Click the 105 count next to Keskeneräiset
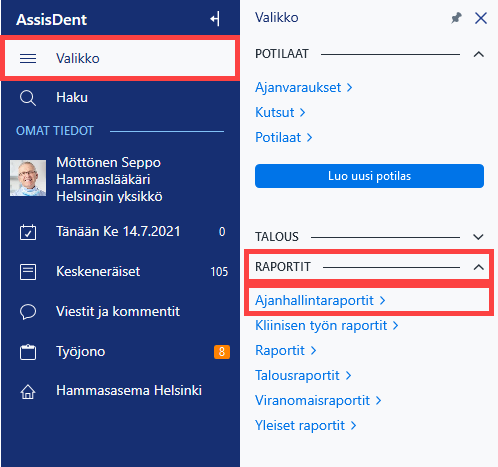Screen dimensions: 498x467 pos(219,272)
